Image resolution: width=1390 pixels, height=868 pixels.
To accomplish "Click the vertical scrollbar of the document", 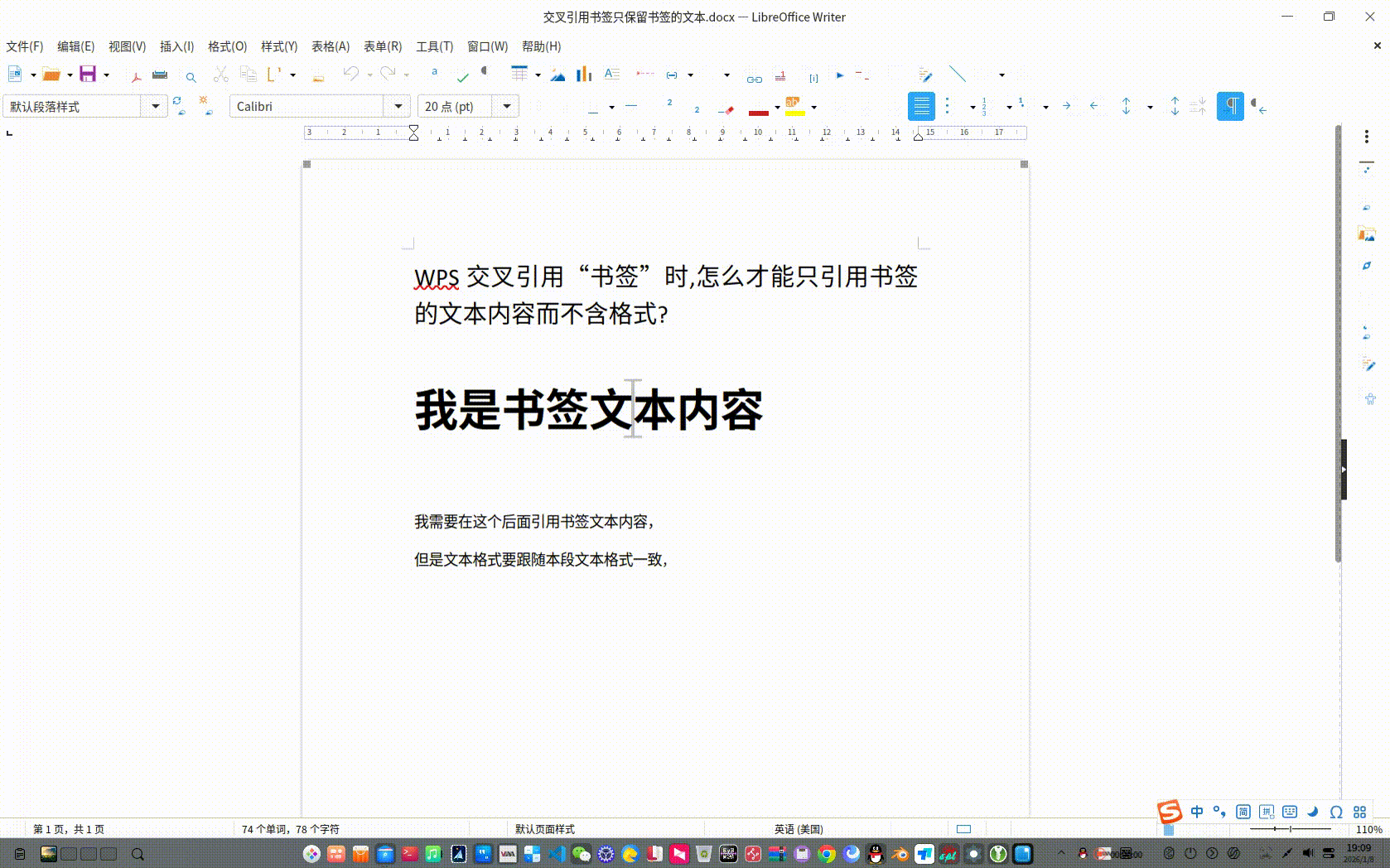I will [x=1338, y=343].
